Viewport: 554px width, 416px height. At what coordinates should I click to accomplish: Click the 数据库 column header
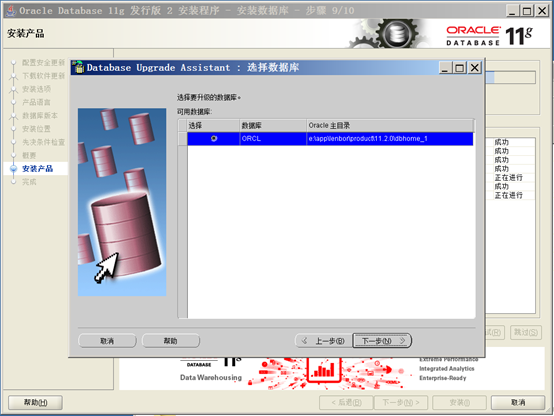click(x=273, y=125)
